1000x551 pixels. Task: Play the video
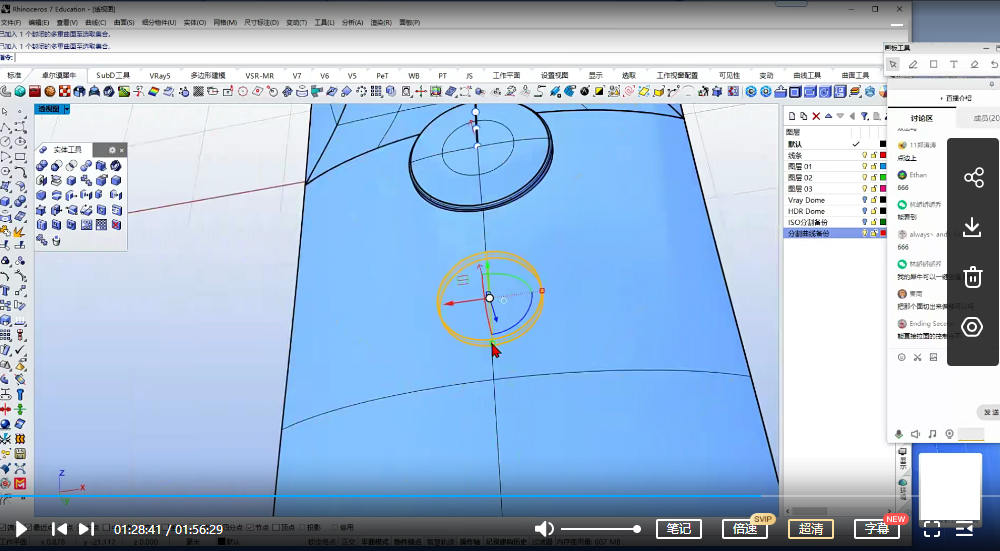tap(22, 529)
